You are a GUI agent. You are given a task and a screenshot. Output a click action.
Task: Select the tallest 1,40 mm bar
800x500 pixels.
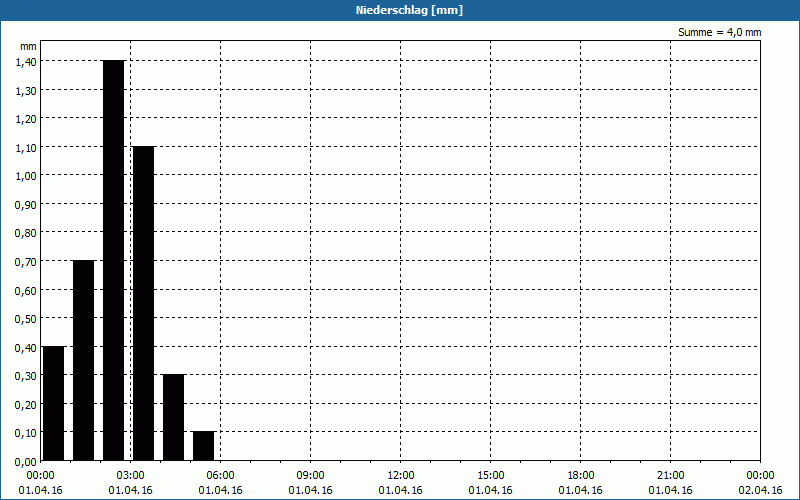pos(114,261)
